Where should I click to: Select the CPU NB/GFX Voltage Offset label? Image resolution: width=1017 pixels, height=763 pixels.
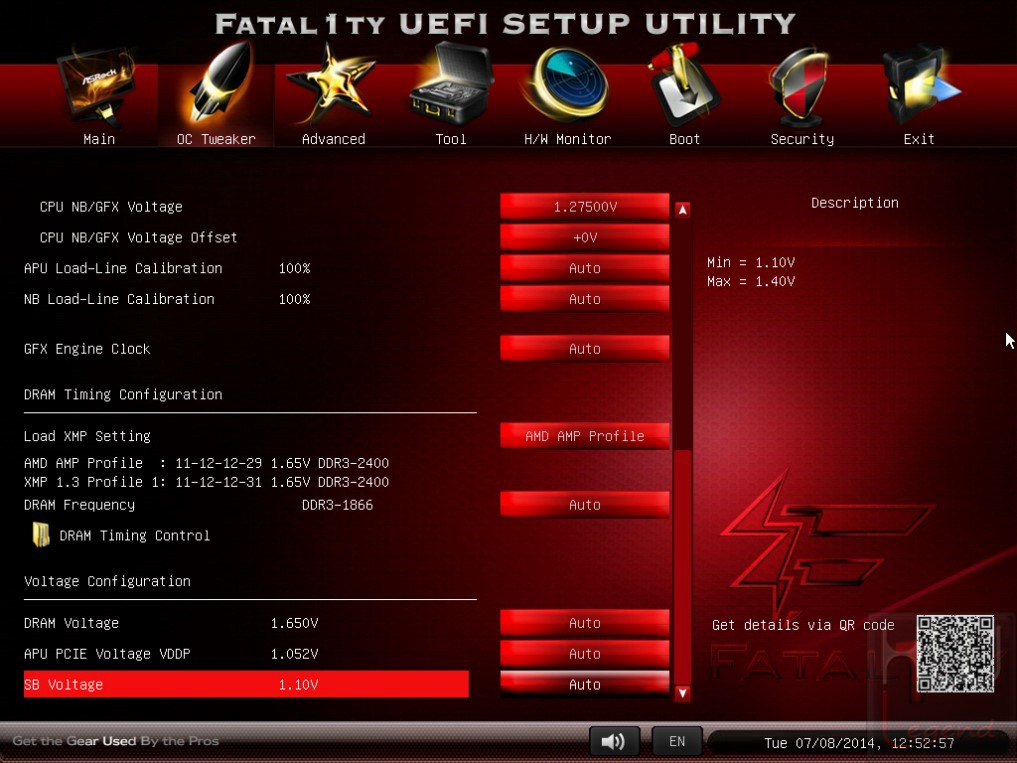pos(138,237)
